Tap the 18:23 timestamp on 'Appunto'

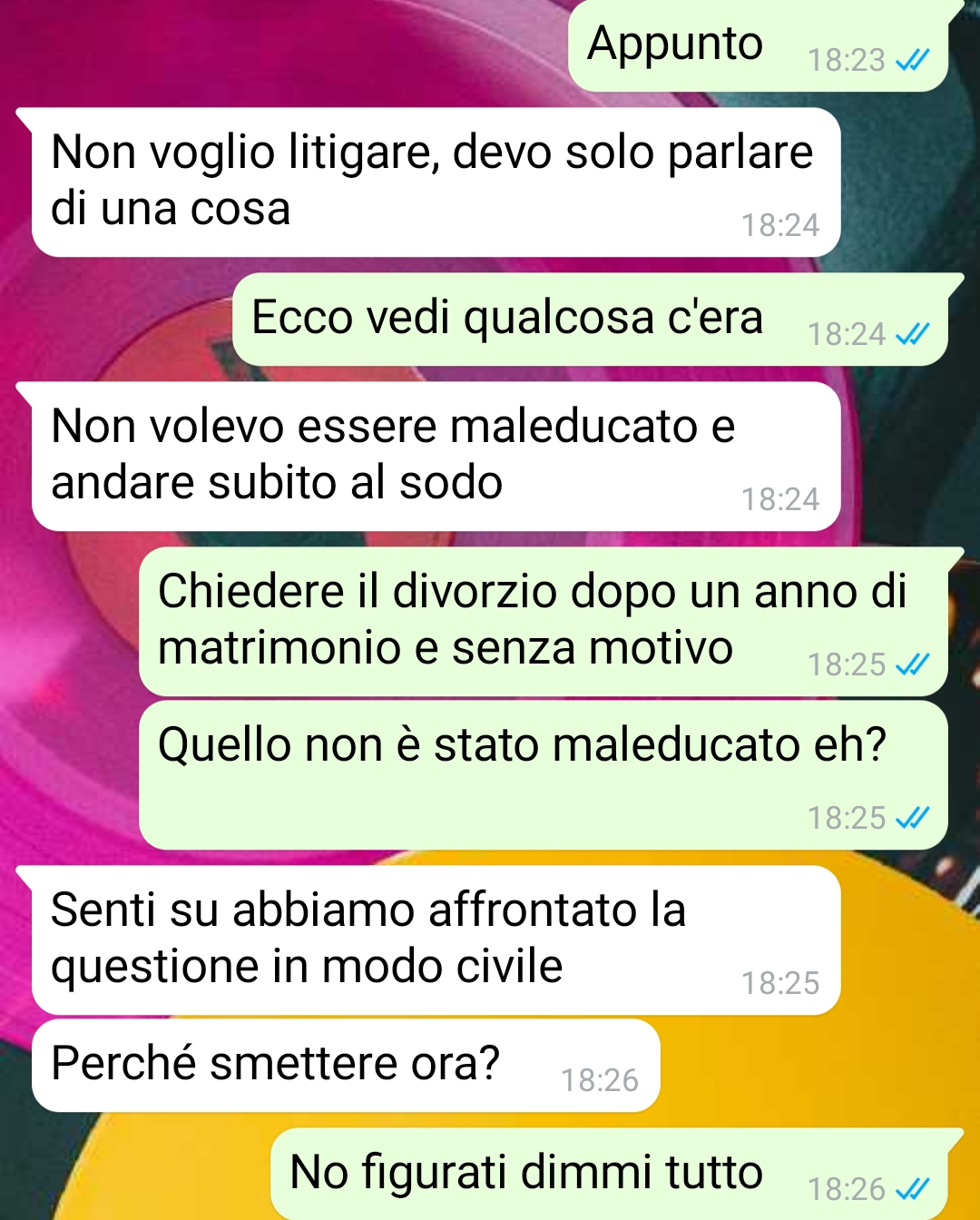click(x=846, y=60)
